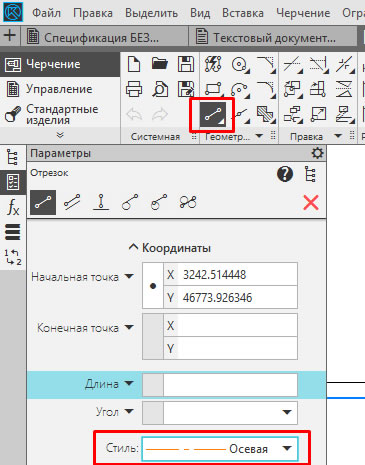The image size is (365, 465).
Task: Expand the Правка toolbar arrow
Action: pos(338,136)
